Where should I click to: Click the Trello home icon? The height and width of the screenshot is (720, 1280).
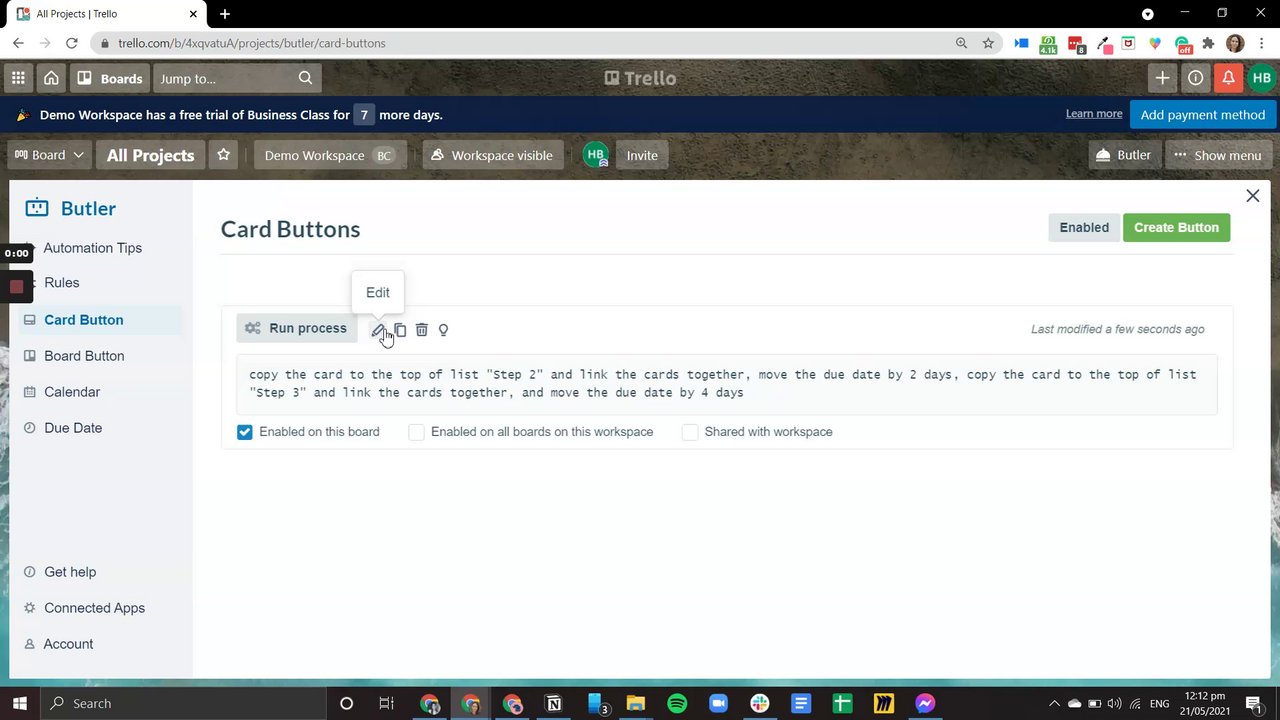pos(51,78)
